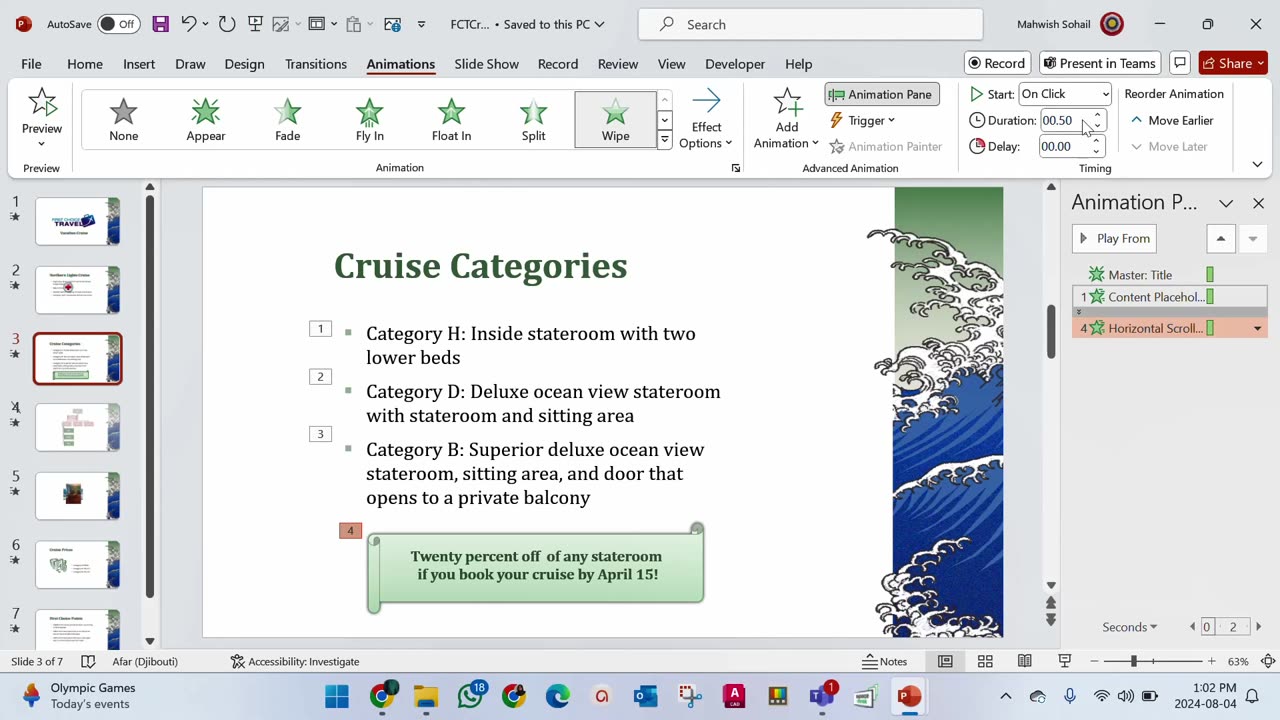Apply the Appear animation
This screenshot has width=1280, height=720.
click(206, 119)
